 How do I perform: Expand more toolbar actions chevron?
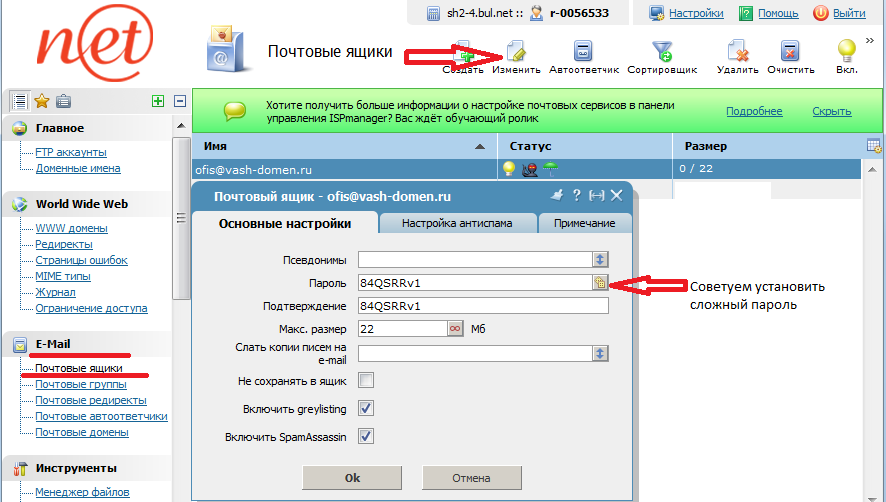(870, 41)
